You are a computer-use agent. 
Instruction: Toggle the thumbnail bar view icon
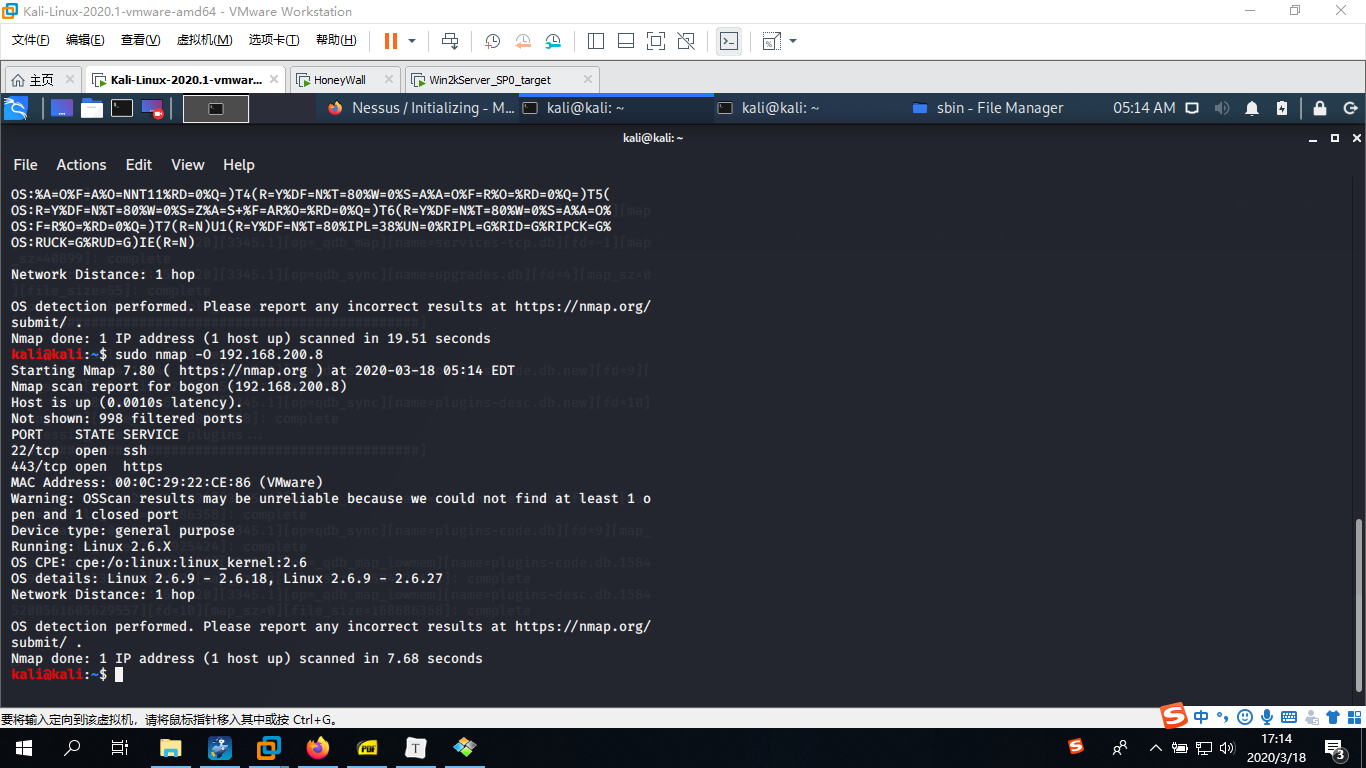(626, 41)
